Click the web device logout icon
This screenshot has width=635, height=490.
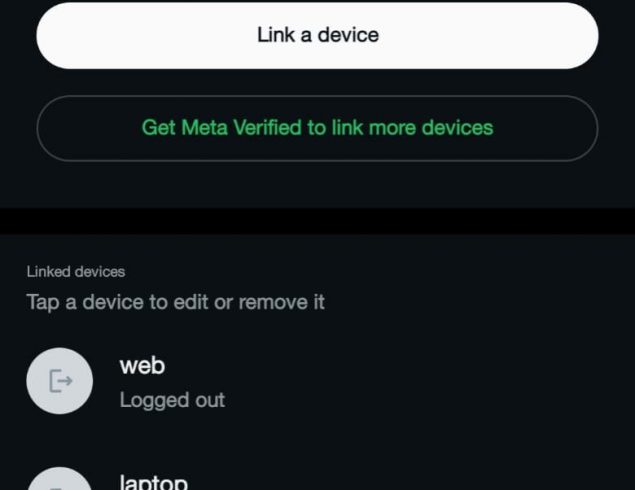(60, 381)
